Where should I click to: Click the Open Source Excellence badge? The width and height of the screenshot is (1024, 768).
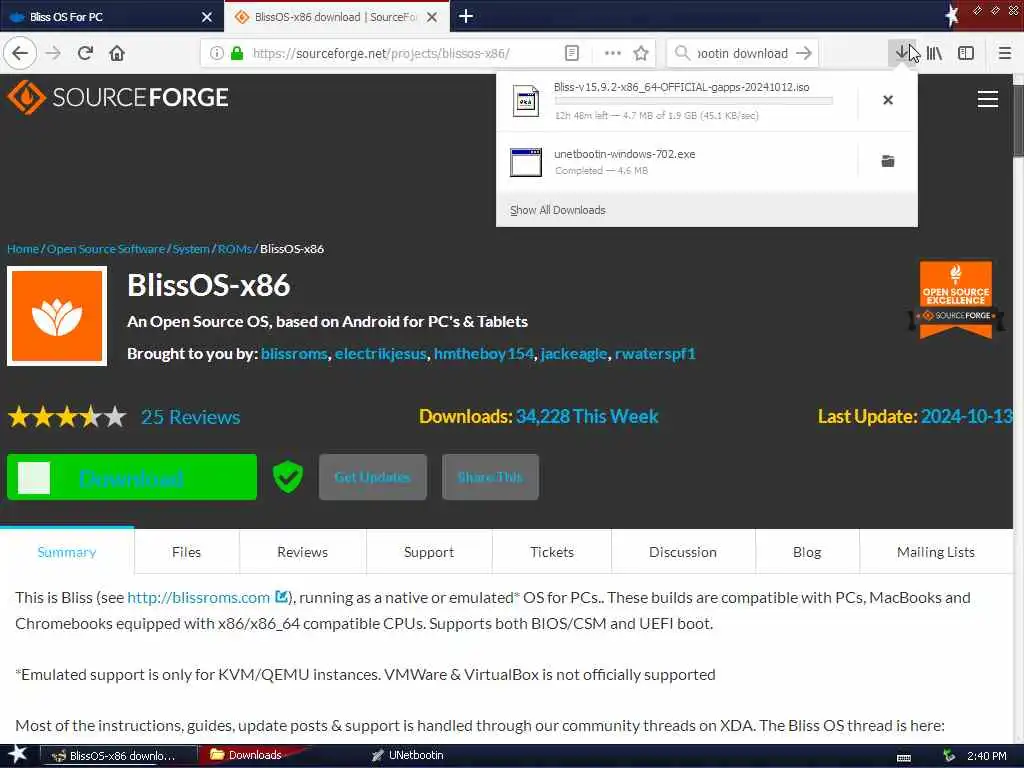click(x=956, y=300)
